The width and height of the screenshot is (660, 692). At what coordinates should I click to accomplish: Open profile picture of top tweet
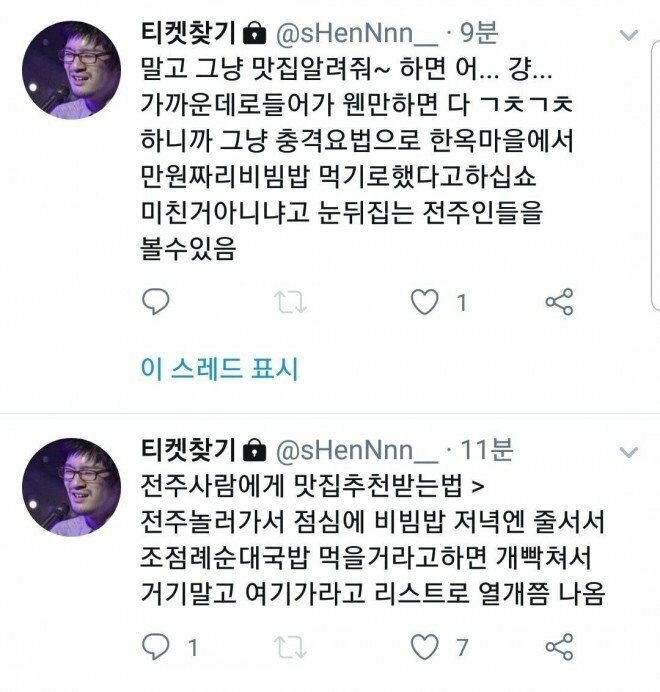72,70
